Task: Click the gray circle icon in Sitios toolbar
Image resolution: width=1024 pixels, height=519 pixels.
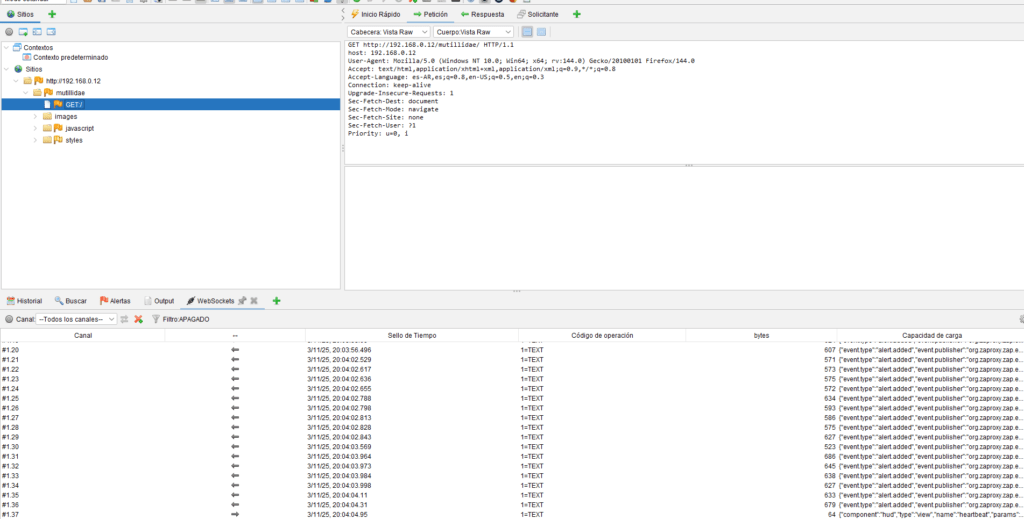Action: pyautogui.click(x=9, y=32)
